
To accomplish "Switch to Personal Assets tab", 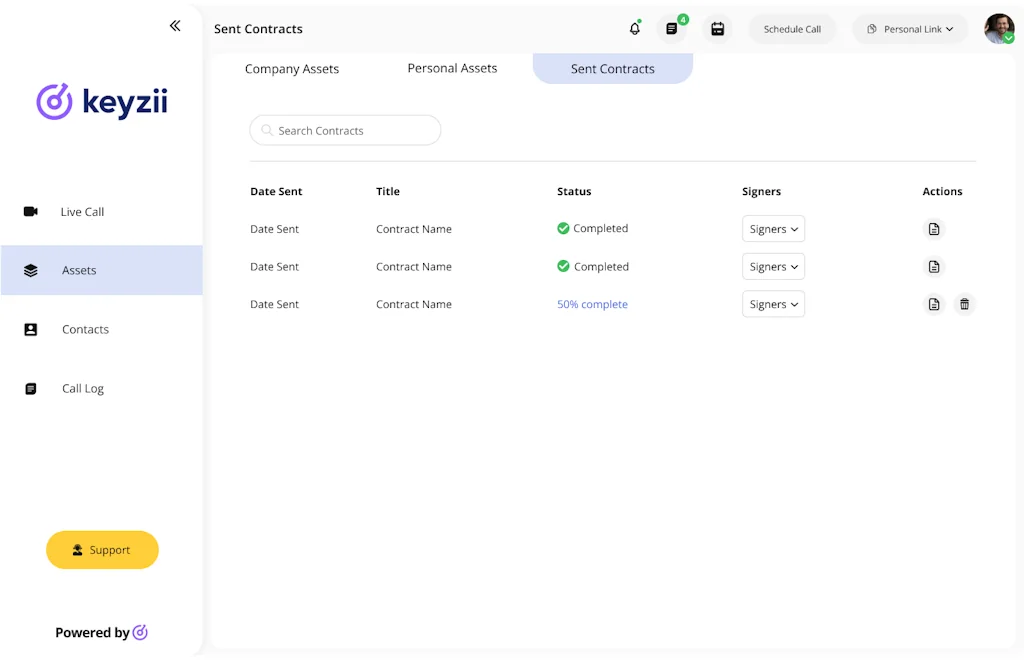I will 452,68.
